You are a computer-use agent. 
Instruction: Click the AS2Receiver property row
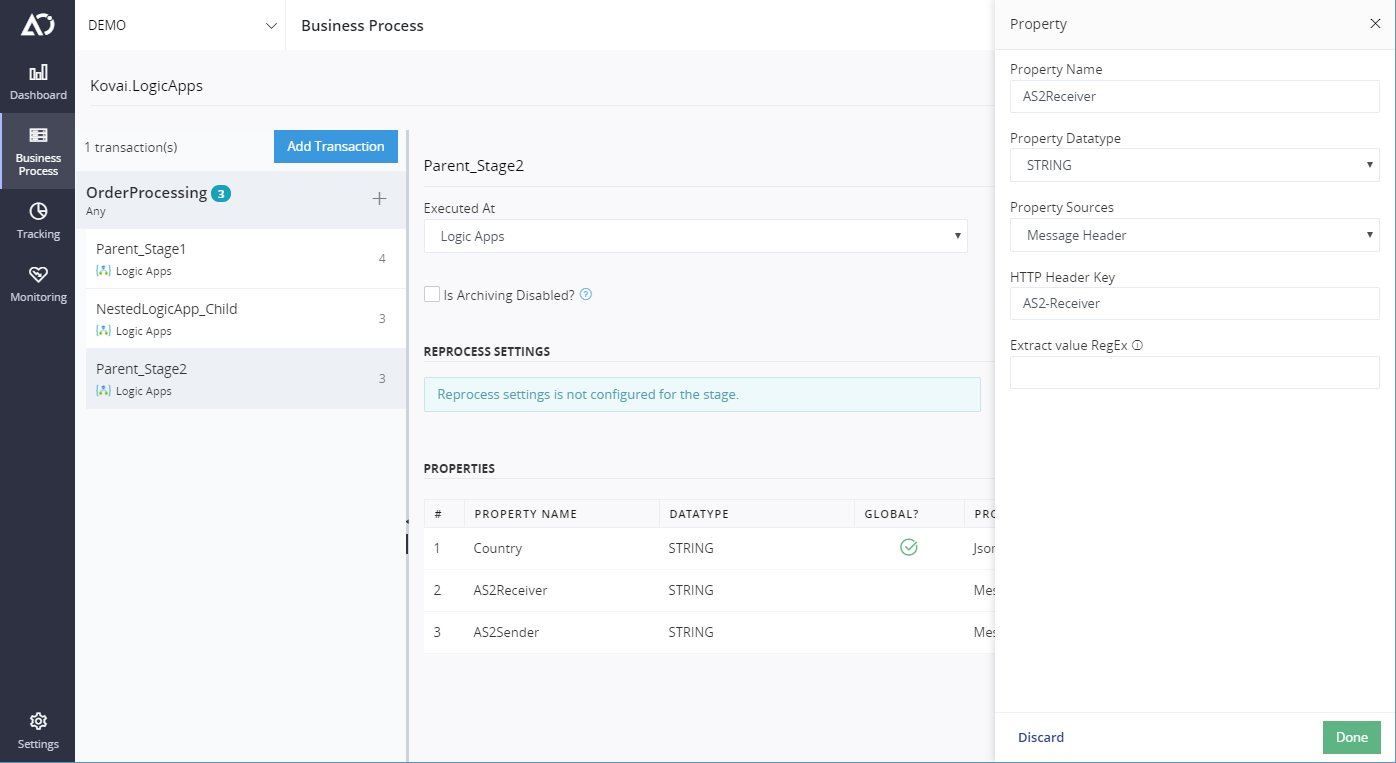[x=709, y=590]
